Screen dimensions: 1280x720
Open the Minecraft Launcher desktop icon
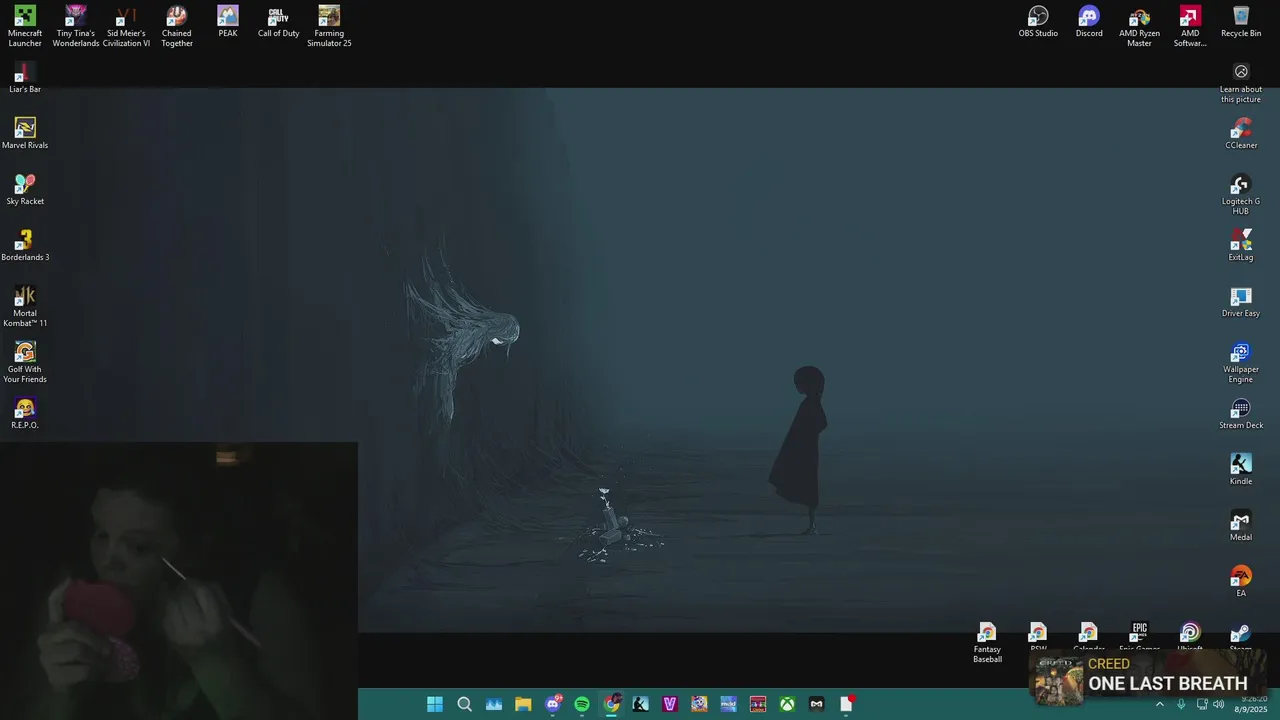click(x=25, y=26)
